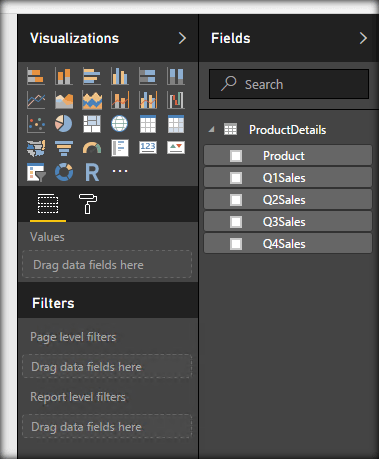
Task: Add a Filled map visual
Action: (36, 148)
